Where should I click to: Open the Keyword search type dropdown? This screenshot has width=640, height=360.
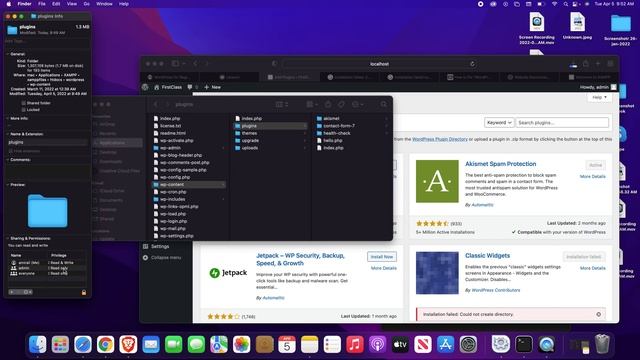click(499, 122)
